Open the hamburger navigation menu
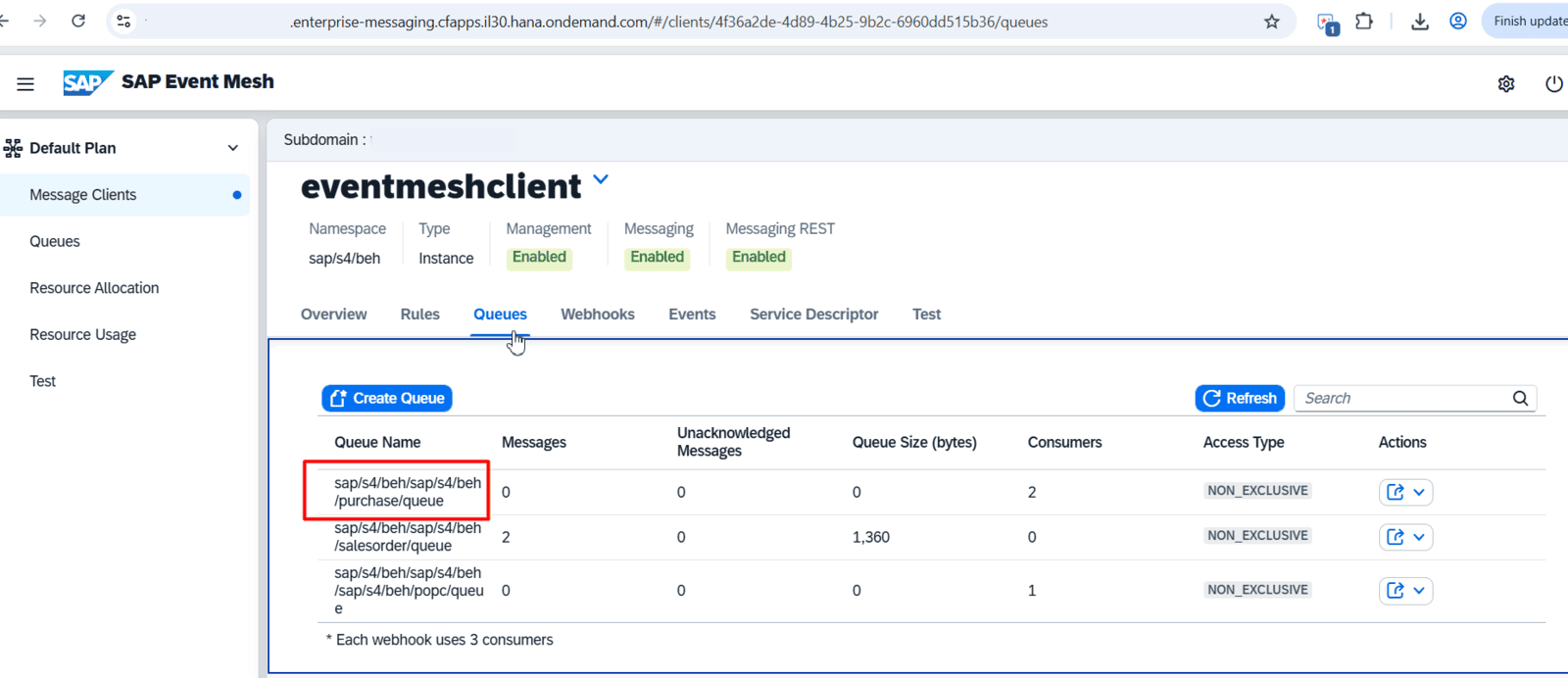 [25, 84]
